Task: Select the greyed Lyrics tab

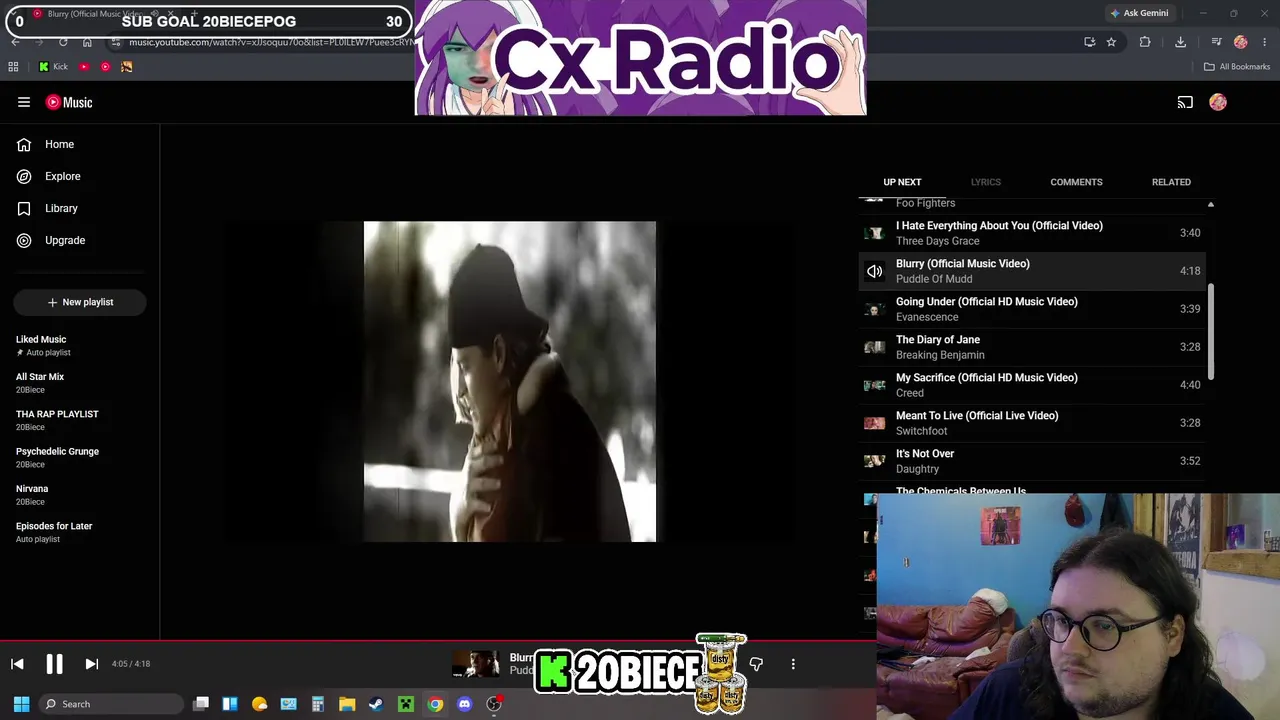Action: click(x=985, y=182)
